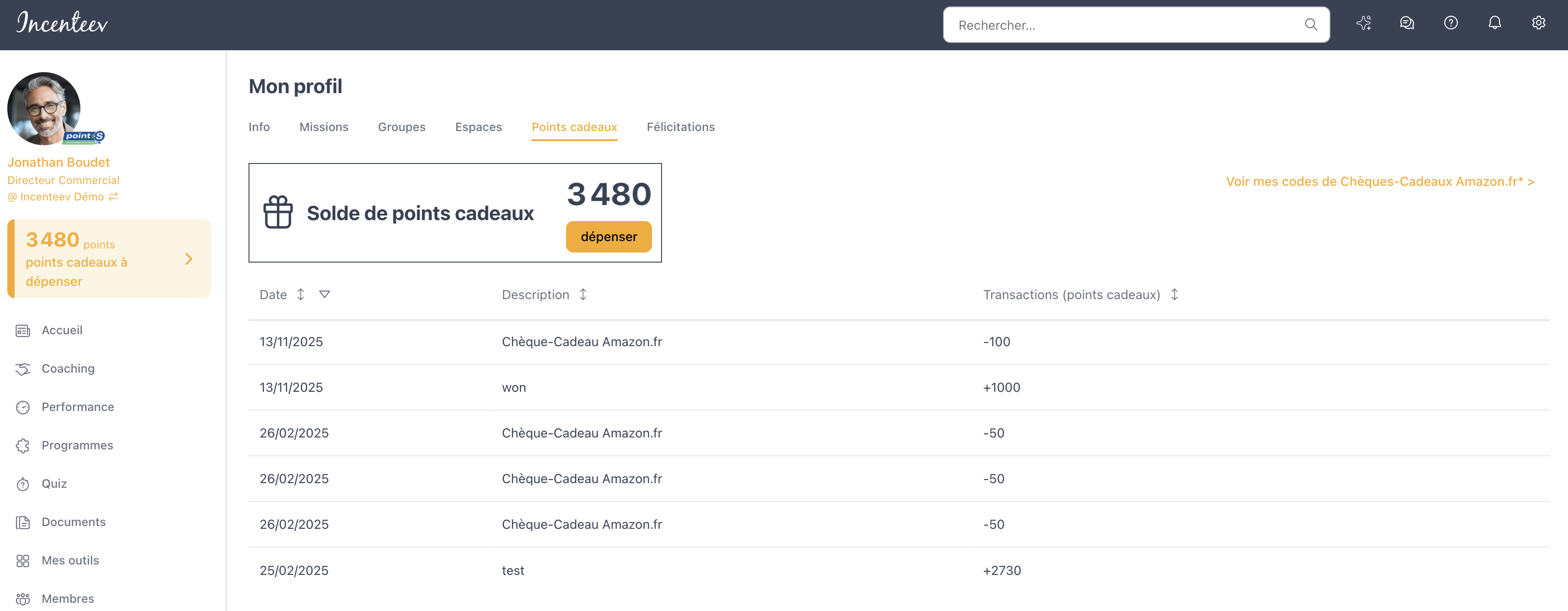Switch company via swap arrows icon
This screenshot has width=1568, height=611.
click(113, 196)
